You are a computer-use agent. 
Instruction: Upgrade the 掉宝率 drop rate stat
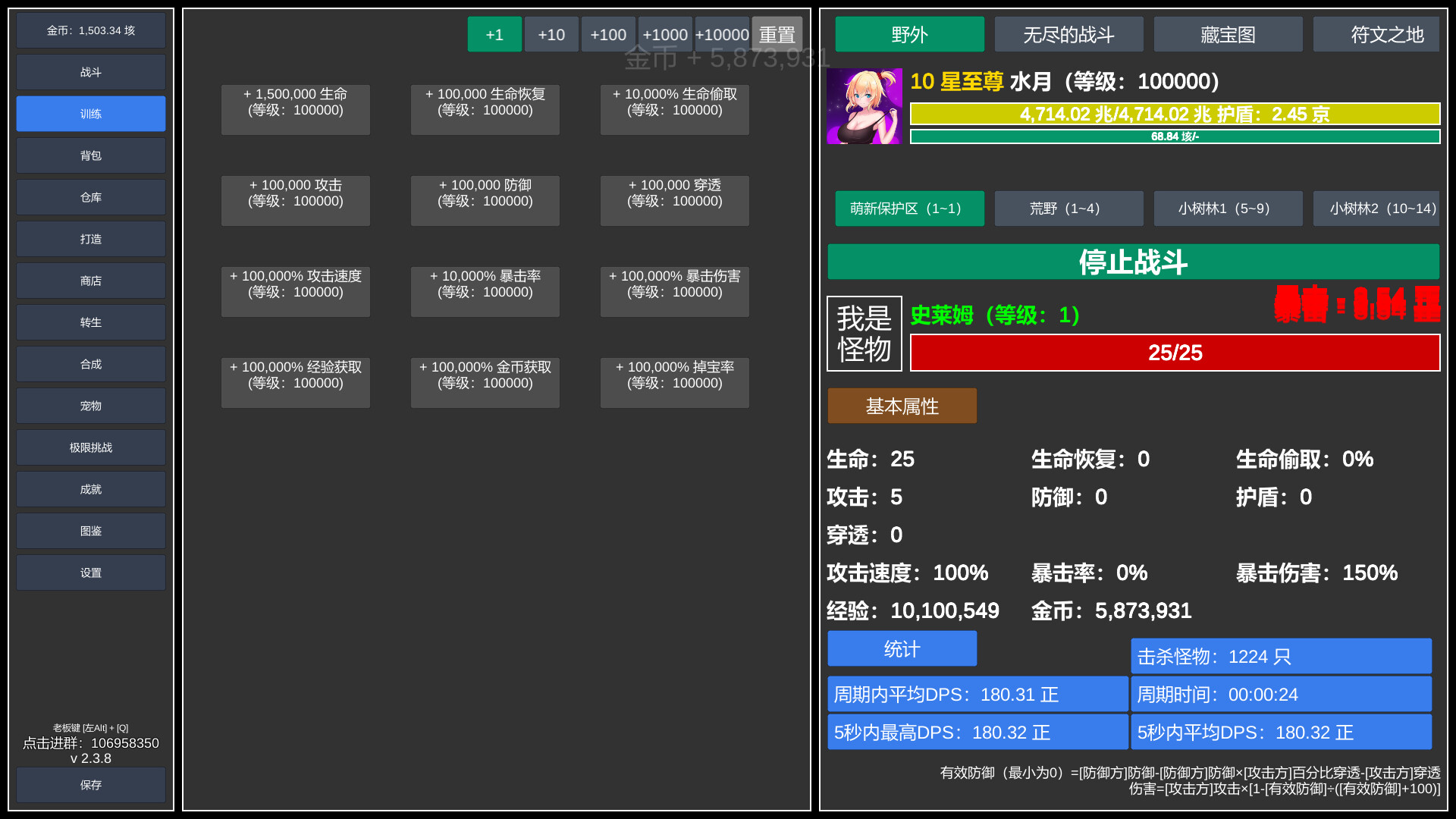[673, 382]
